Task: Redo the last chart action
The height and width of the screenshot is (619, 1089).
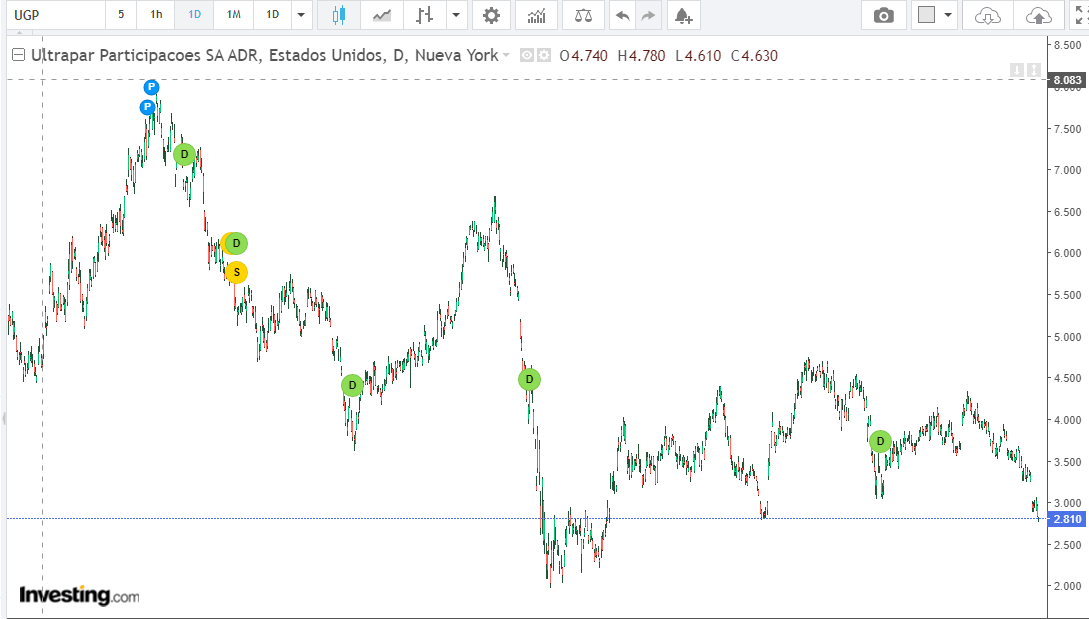Action: click(x=648, y=15)
